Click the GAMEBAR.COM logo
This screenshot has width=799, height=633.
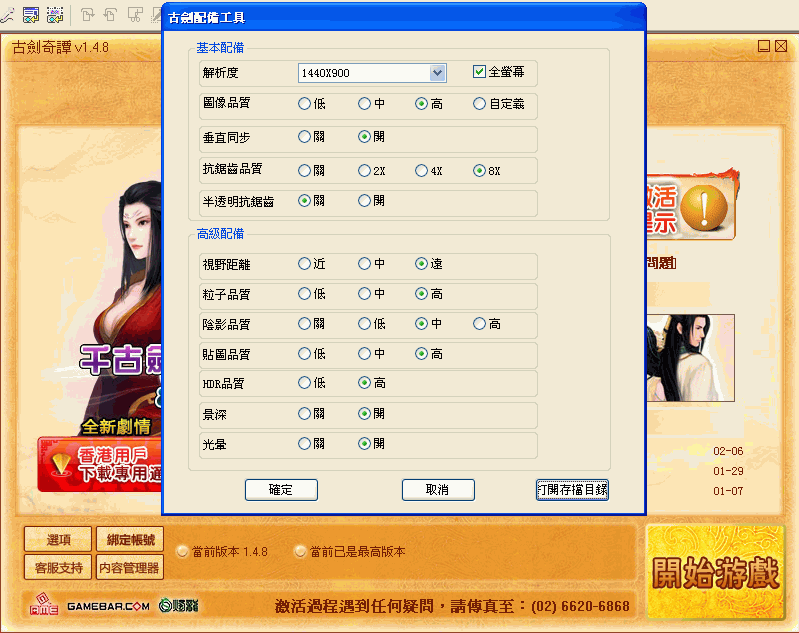[109, 606]
